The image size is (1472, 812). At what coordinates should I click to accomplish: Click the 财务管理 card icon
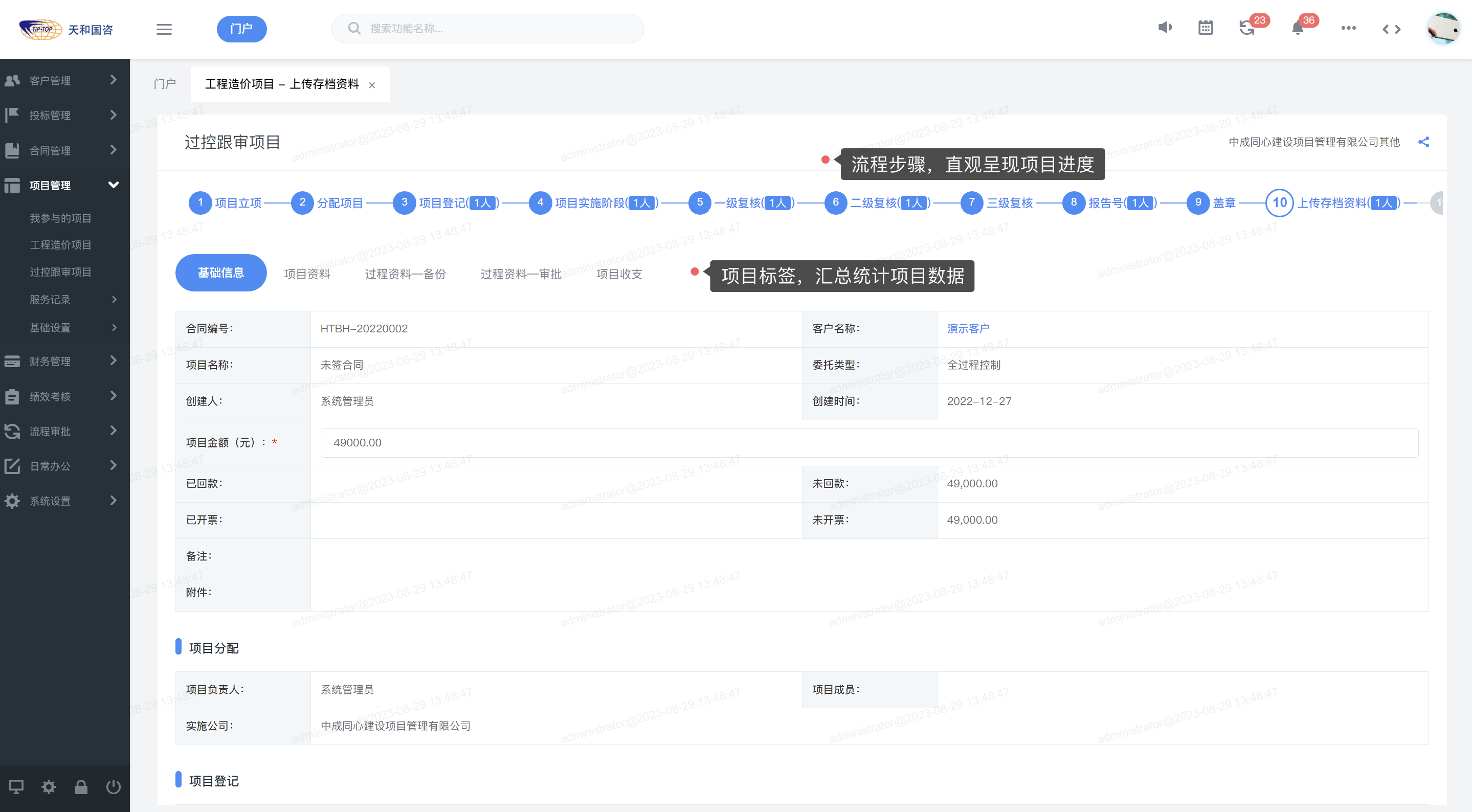click(x=12, y=361)
